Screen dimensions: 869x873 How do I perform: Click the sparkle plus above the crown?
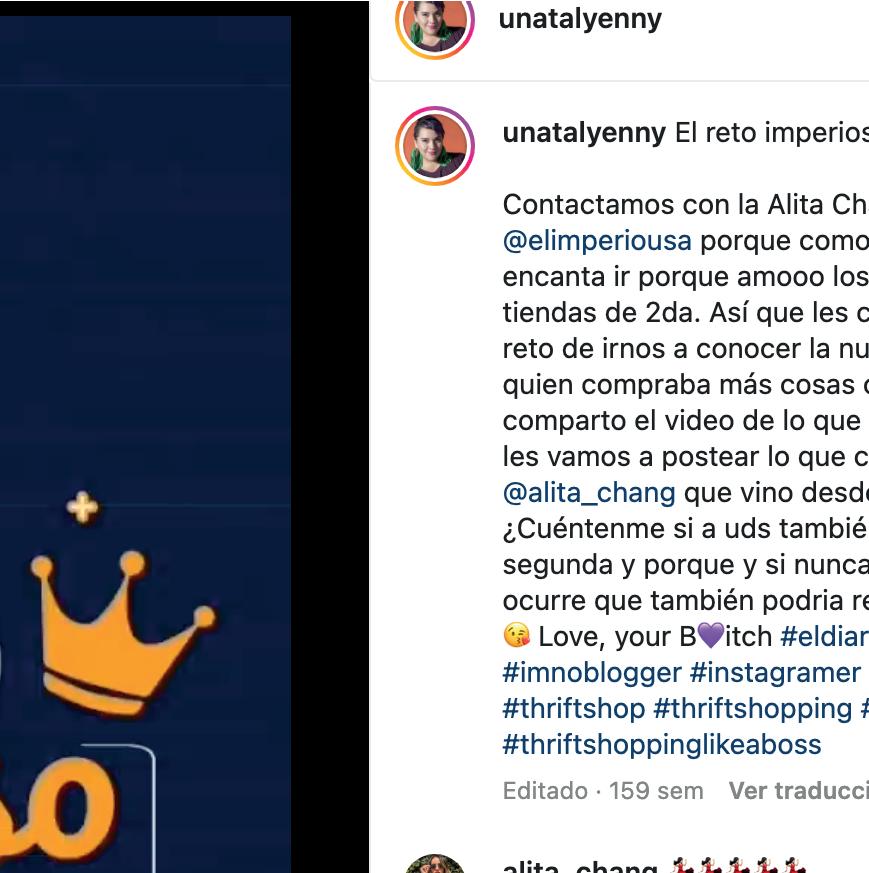(83, 507)
